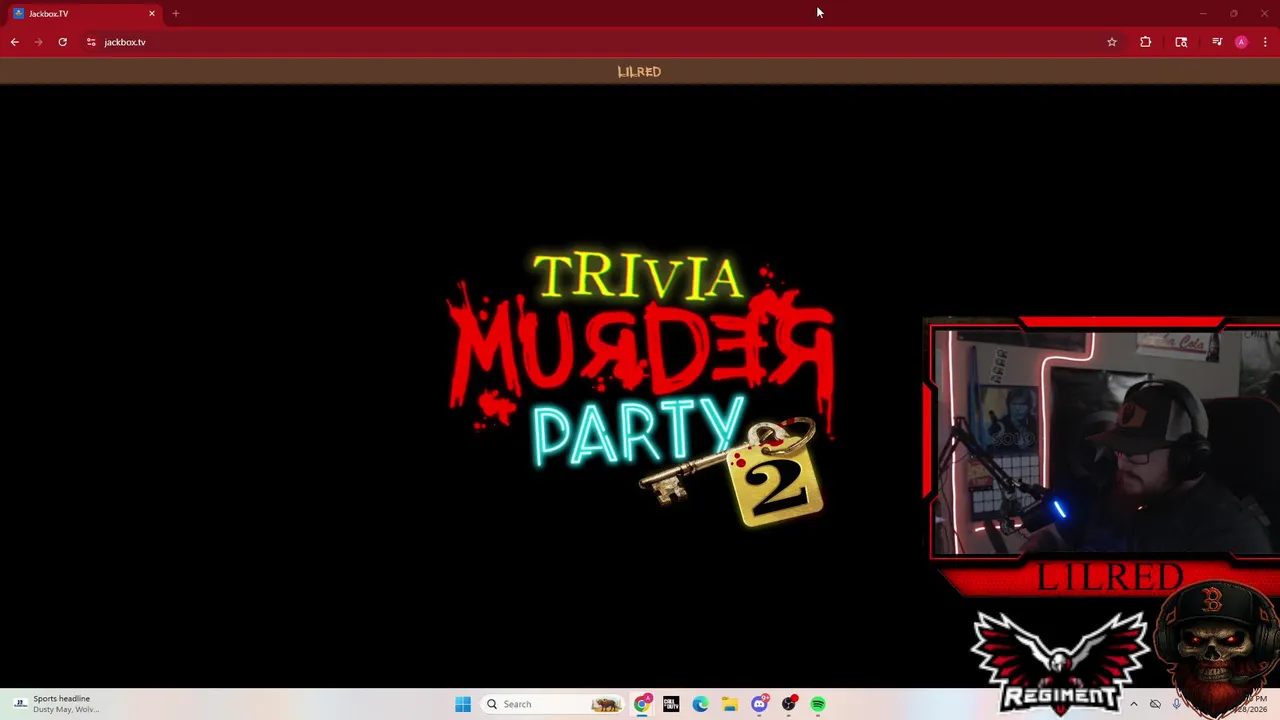
Task: Open the Windows Start menu
Action: point(462,704)
